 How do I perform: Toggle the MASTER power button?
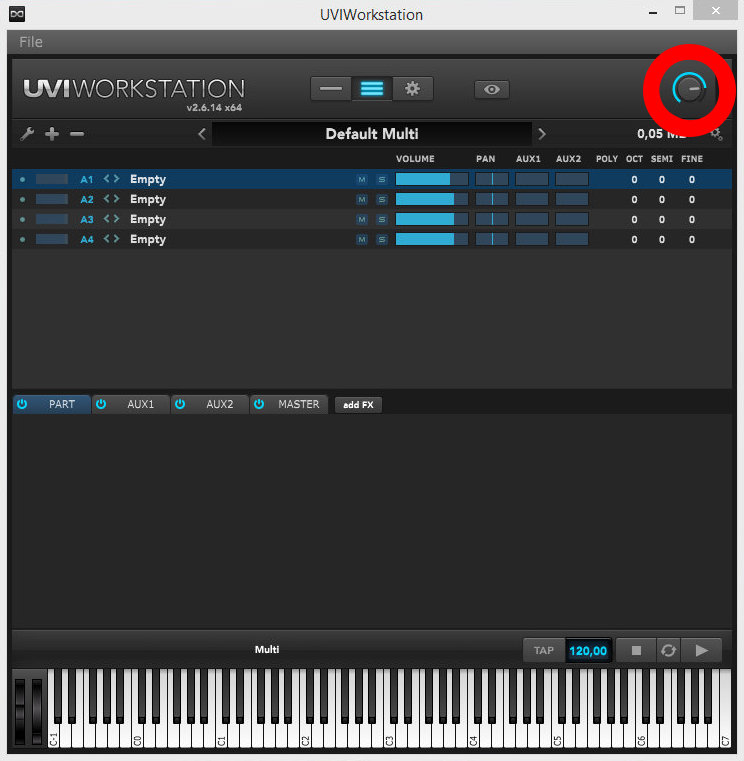tap(259, 404)
